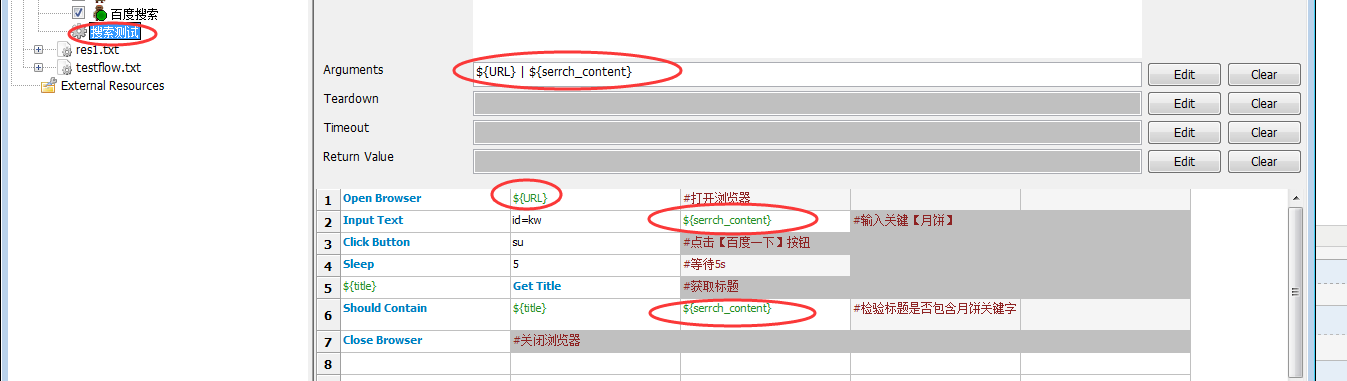Viewport: 1347px width, 381px height.
Task: Select the #获取标题 comment cell
Action: (765, 287)
